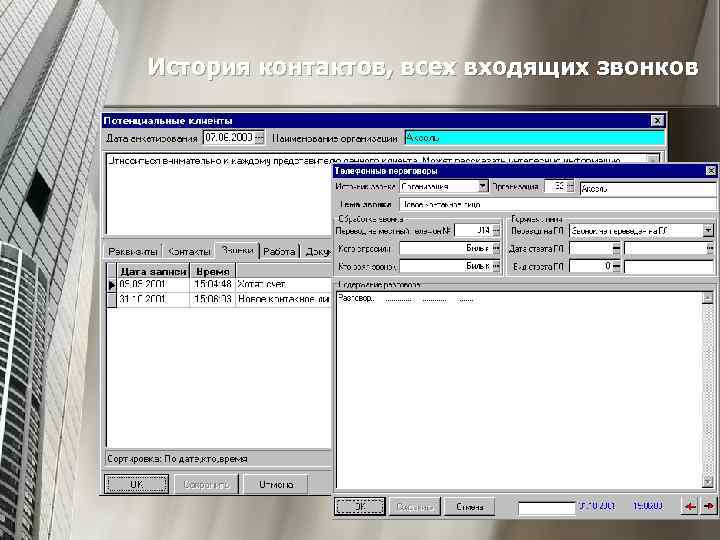The image size is (720, 540).
Task: Focus 'Ассоль' field in 'Телефонные переговоры'
Action: point(647,188)
